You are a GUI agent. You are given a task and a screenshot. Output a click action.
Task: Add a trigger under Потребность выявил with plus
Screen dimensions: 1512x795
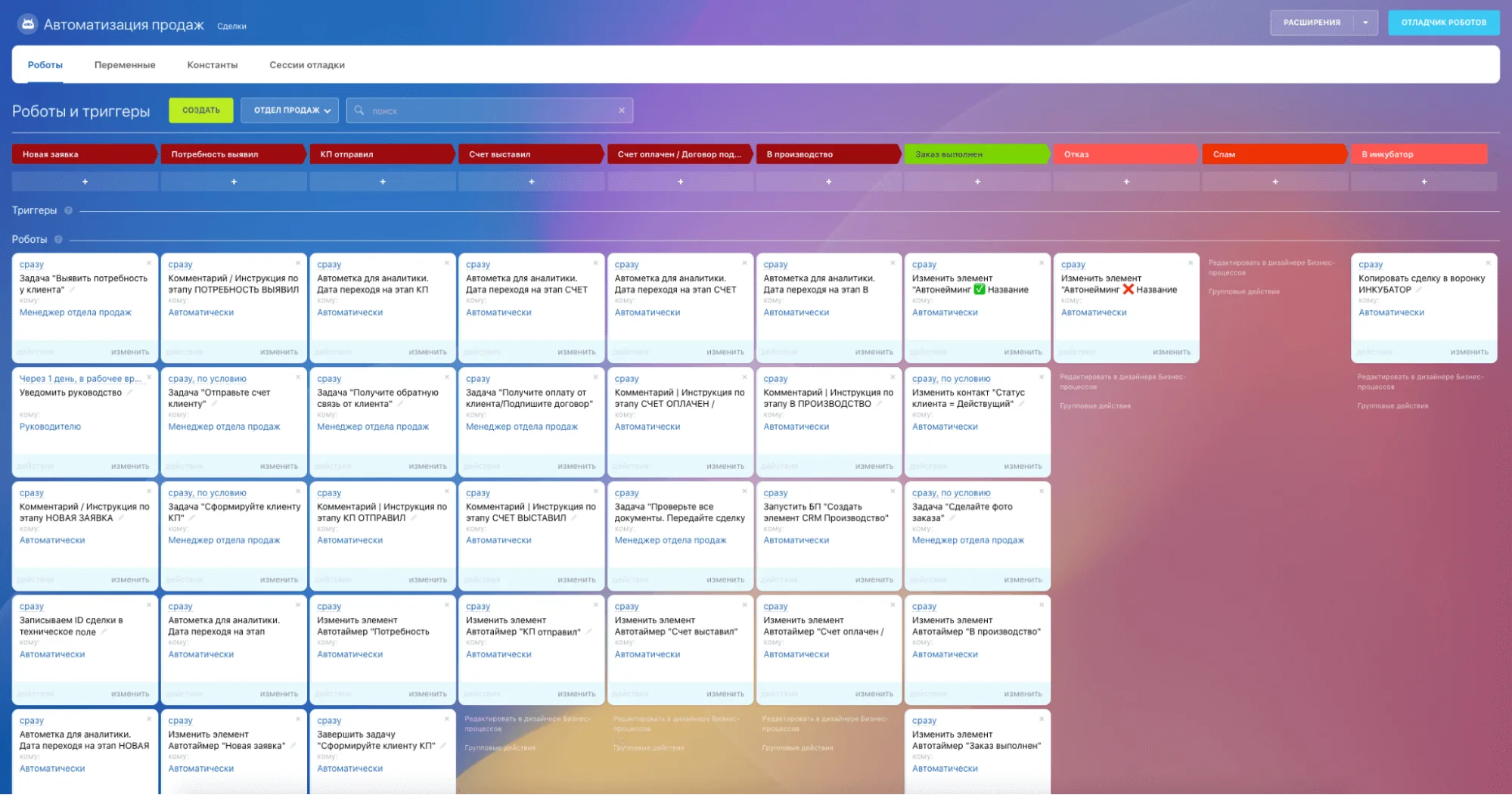(234, 182)
